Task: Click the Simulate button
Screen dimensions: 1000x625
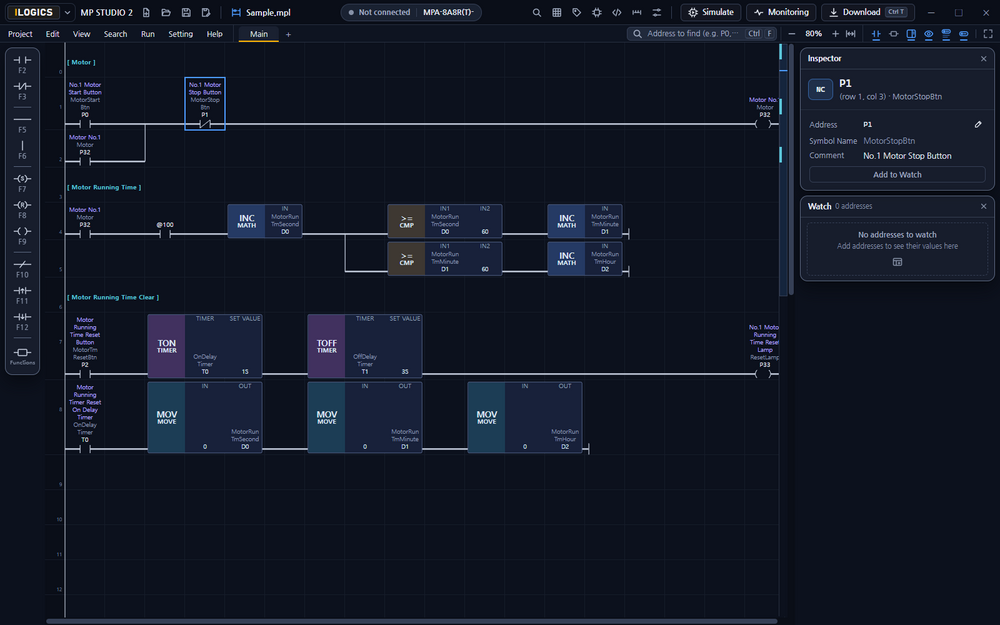Action: 710,12
